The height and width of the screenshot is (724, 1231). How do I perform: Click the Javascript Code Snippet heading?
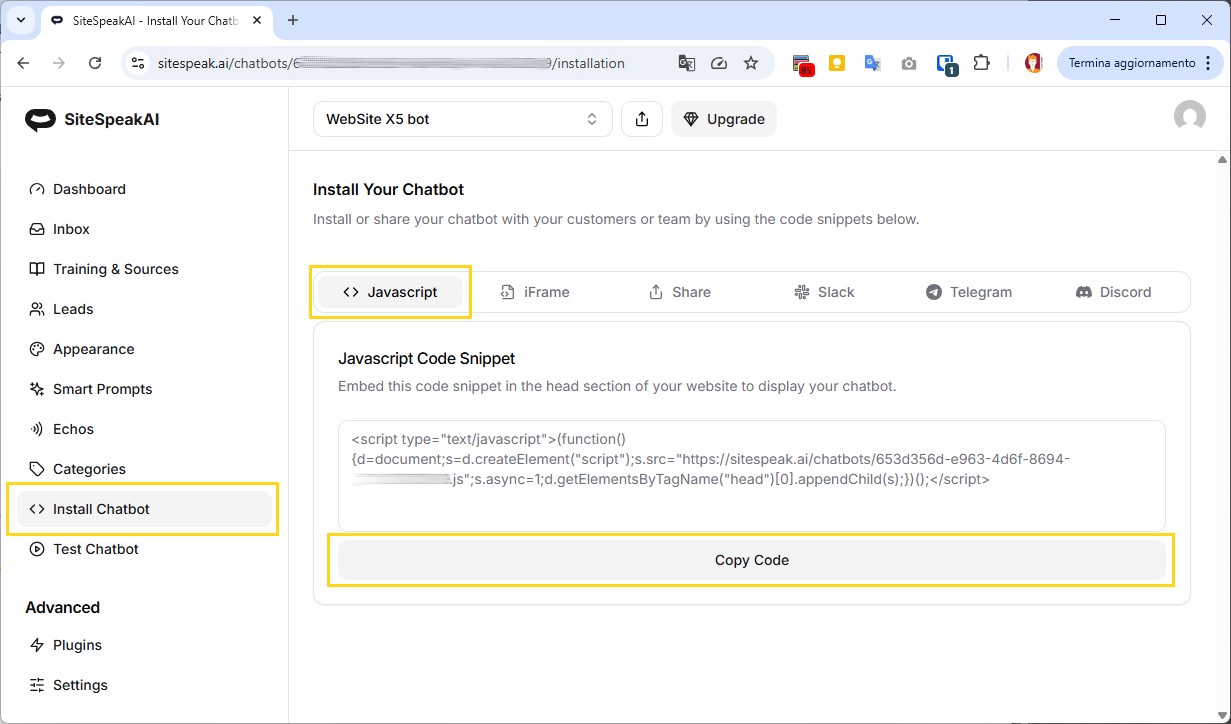coord(427,358)
